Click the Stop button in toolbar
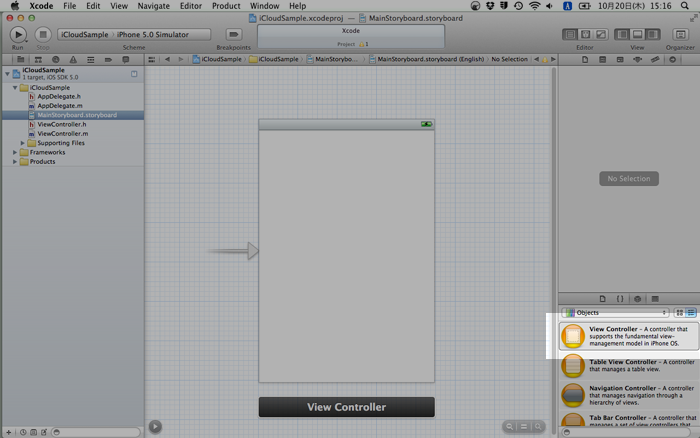700x438 pixels. pos(43,34)
